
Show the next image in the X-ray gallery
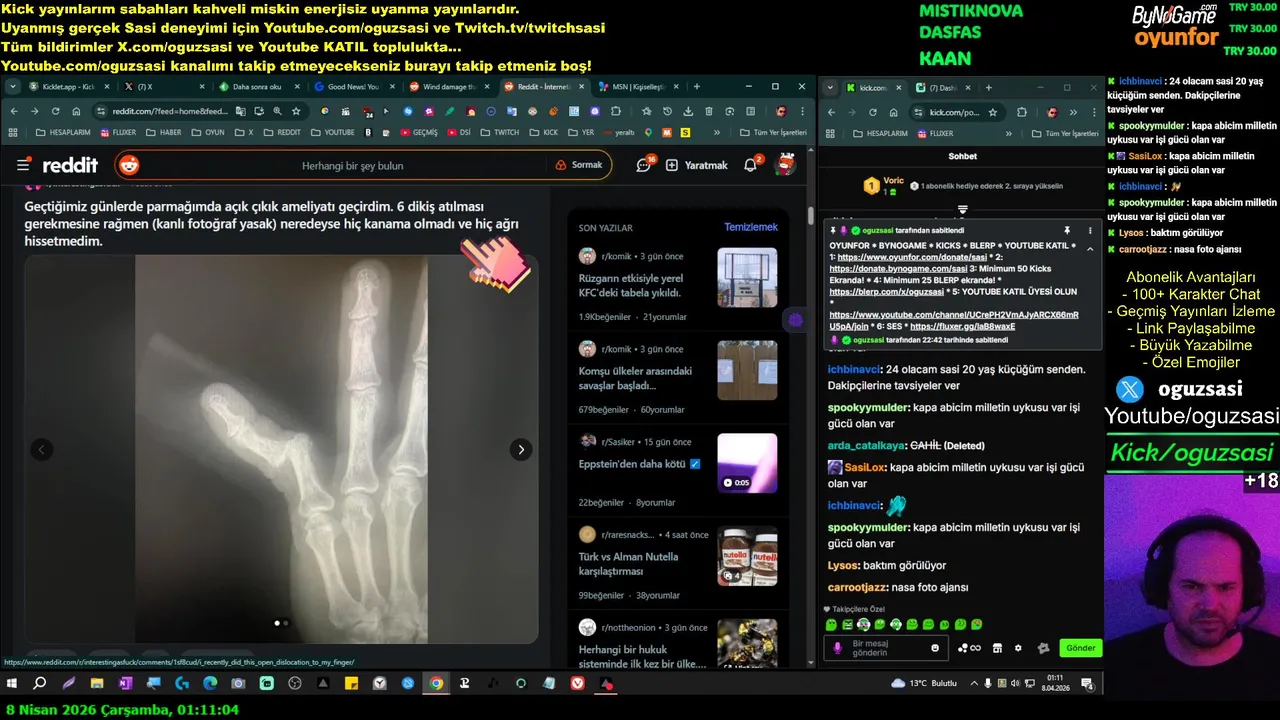521,450
